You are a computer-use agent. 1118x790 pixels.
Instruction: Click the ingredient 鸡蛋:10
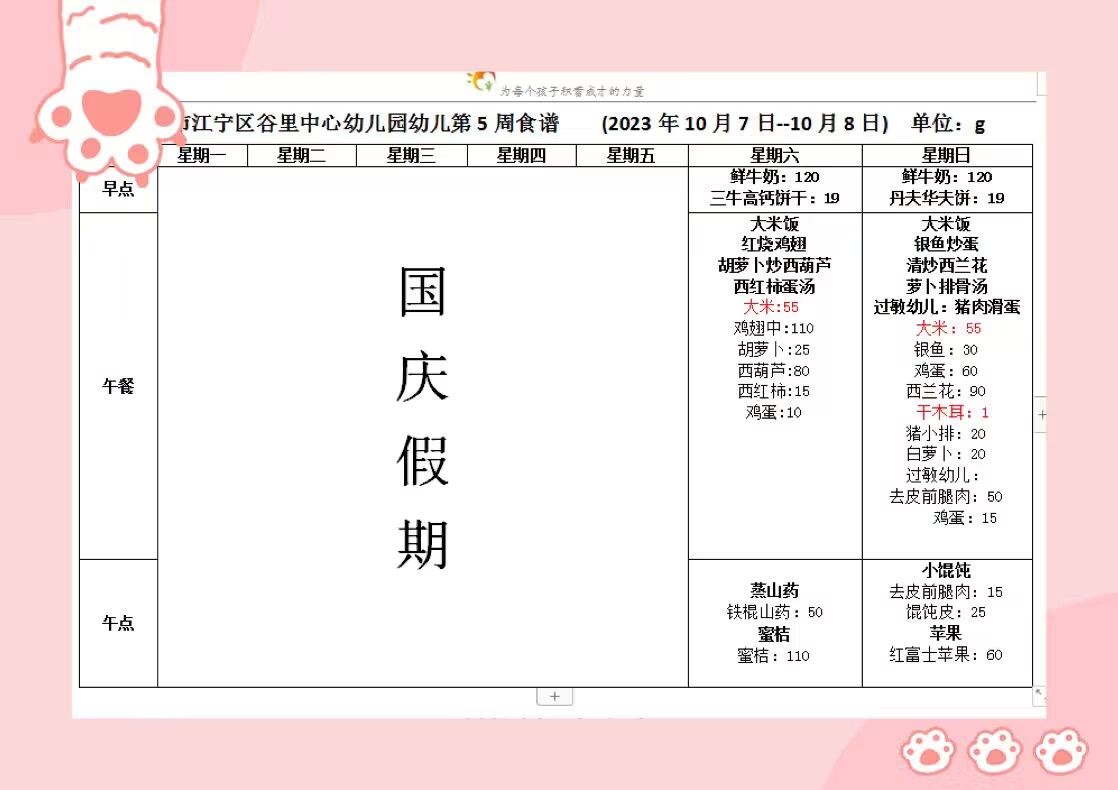point(774,412)
